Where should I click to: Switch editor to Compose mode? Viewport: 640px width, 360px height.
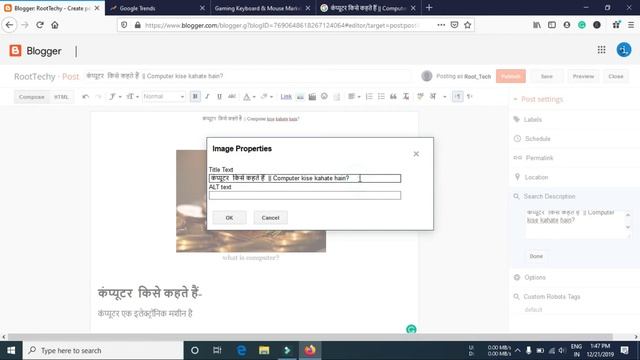[31, 97]
